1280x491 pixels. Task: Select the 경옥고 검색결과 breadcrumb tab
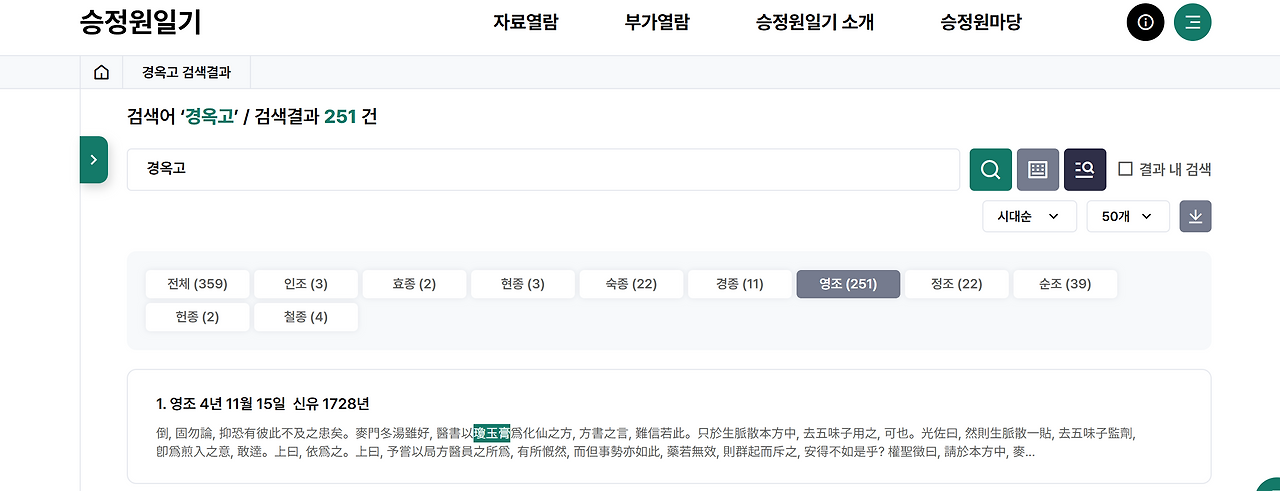click(186, 72)
